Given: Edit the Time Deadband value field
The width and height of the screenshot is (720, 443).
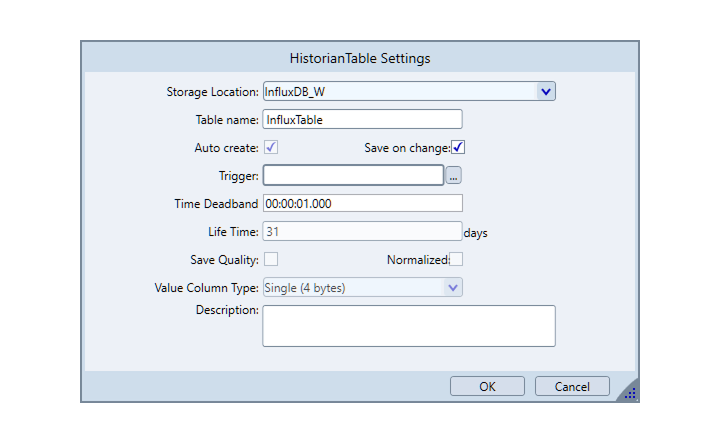Looking at the screenshot, I should (x=362, y=203).
